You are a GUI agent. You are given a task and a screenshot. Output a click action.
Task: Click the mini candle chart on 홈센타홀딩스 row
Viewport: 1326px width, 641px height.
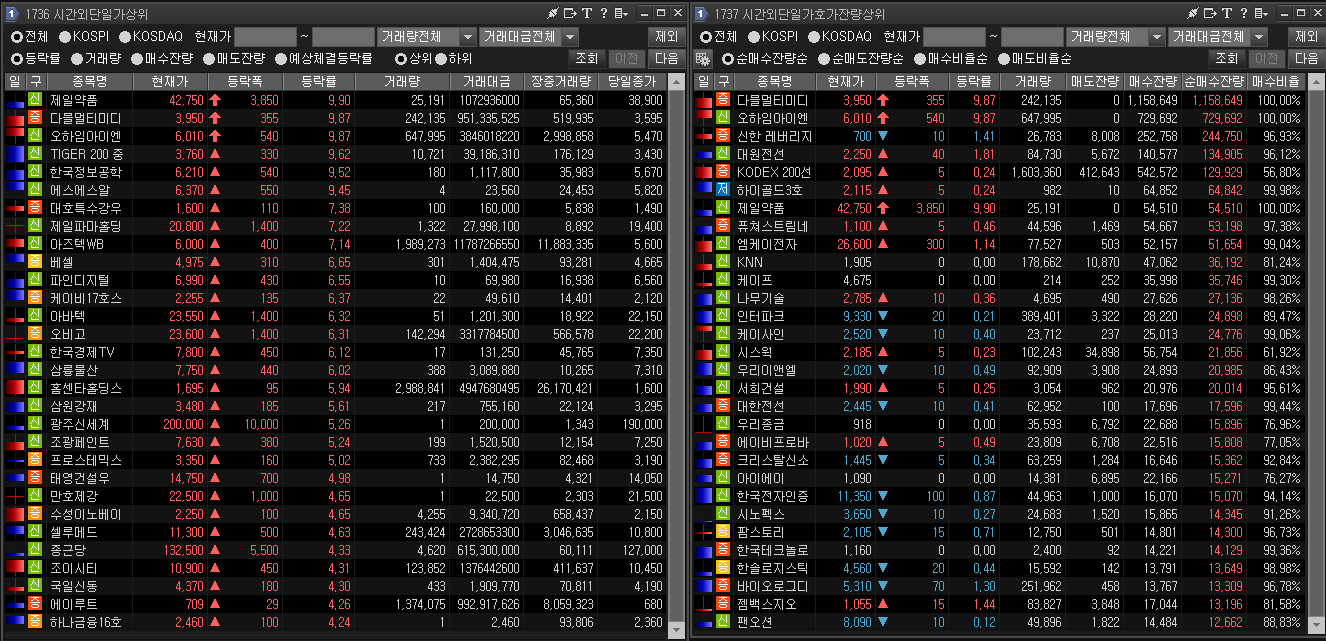point(14,388)
